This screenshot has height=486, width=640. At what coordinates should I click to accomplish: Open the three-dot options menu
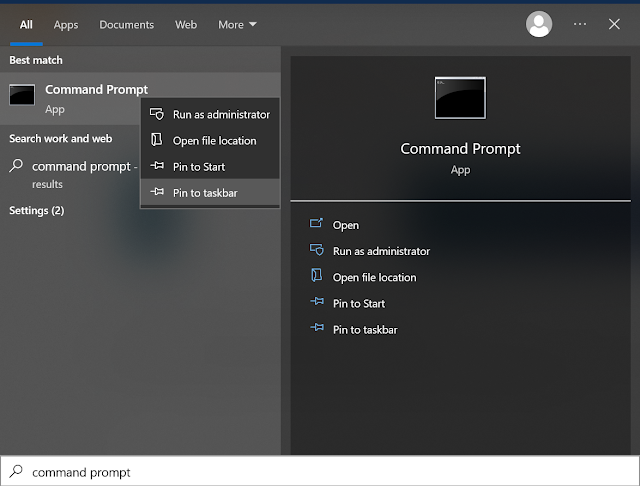click(580, 24)
